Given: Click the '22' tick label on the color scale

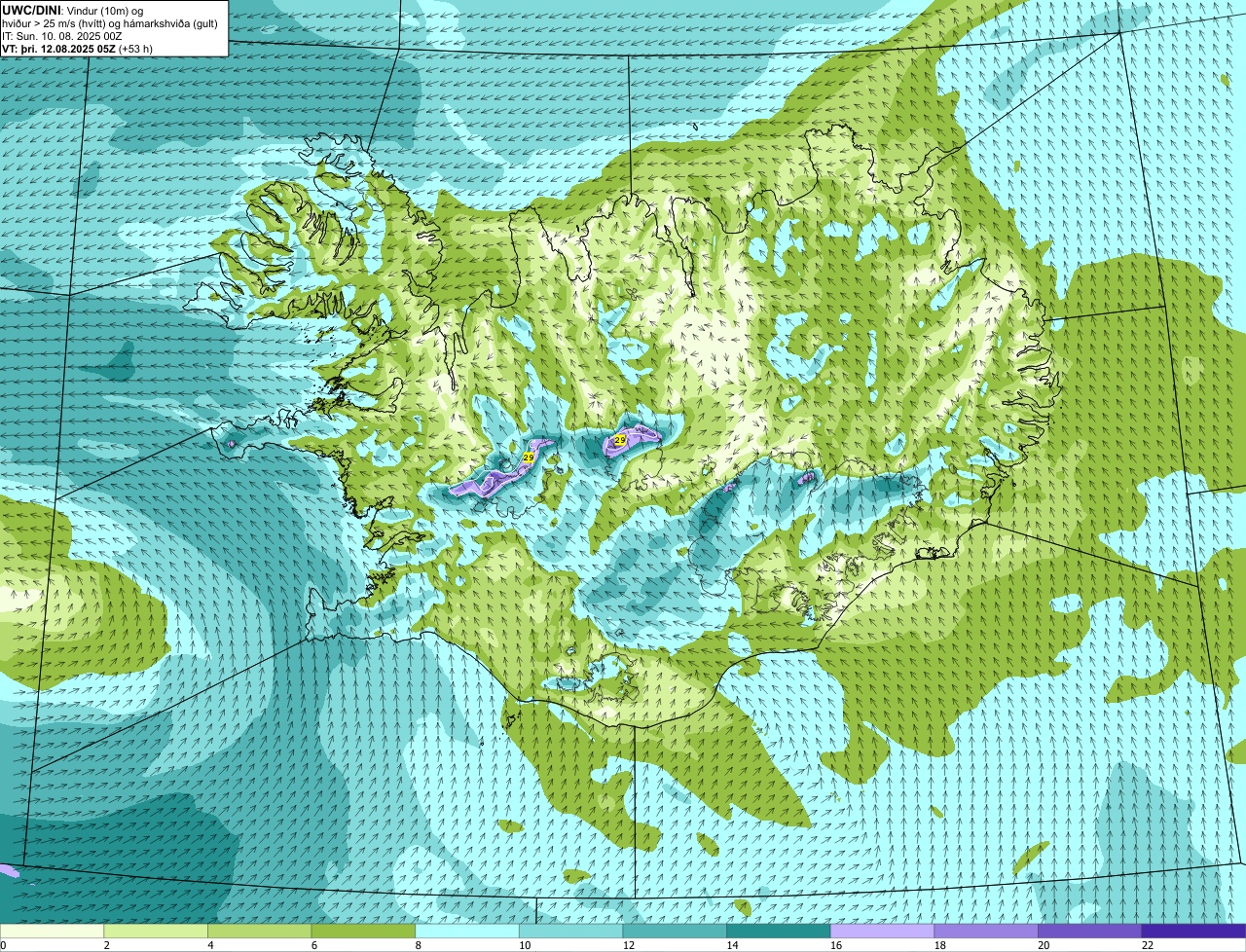Looking at the screenshot, I should 1148,945.
